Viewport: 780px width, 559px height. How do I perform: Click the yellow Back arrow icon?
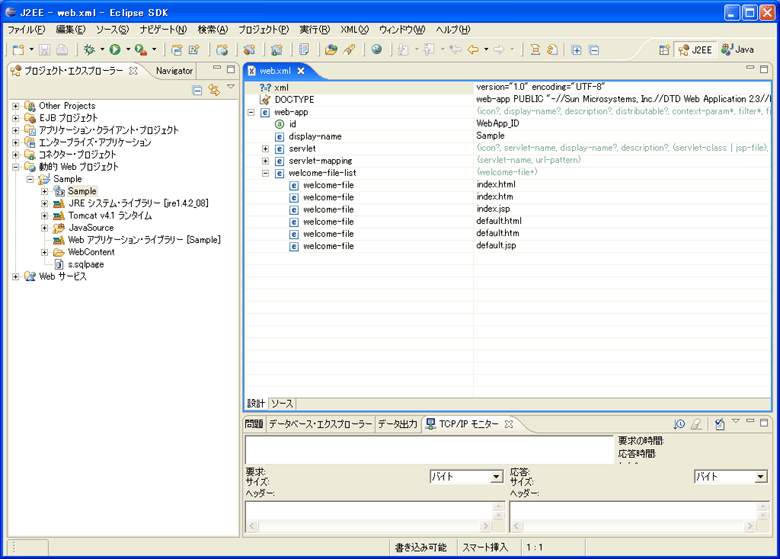[473, 50]
